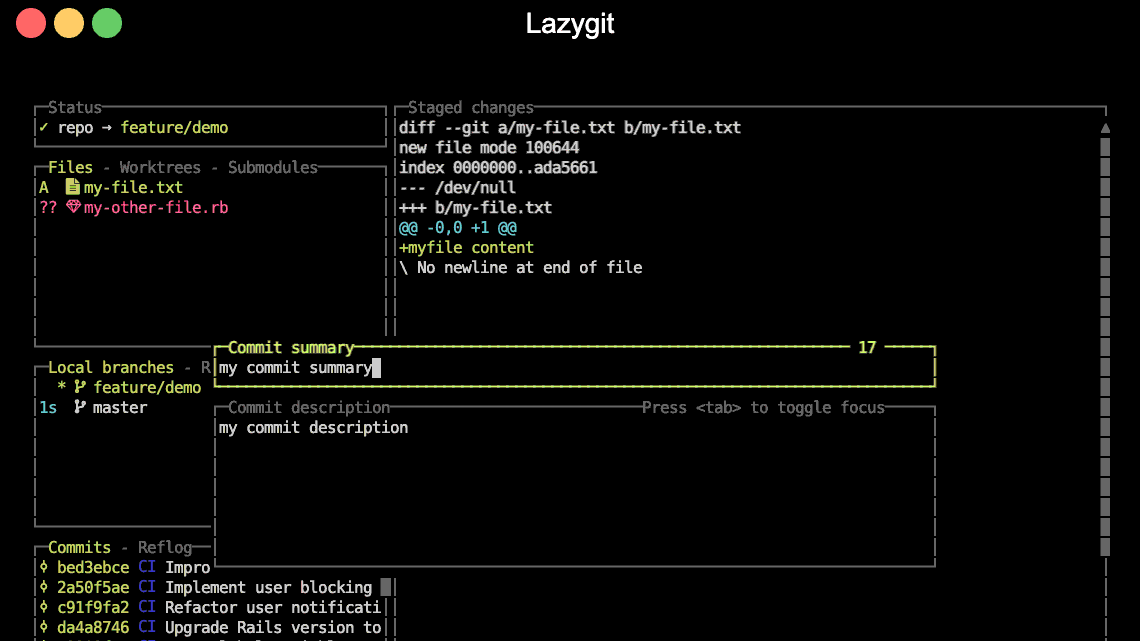The image size is (1140, 641).
Task: Switch to the Worktrees tab
Action: (x=160, y=167)
